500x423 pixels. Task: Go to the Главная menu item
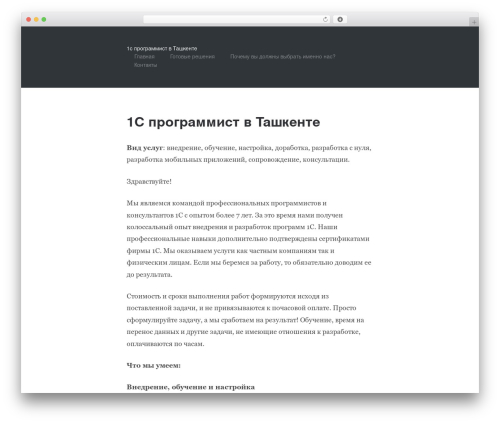[145, 57]
